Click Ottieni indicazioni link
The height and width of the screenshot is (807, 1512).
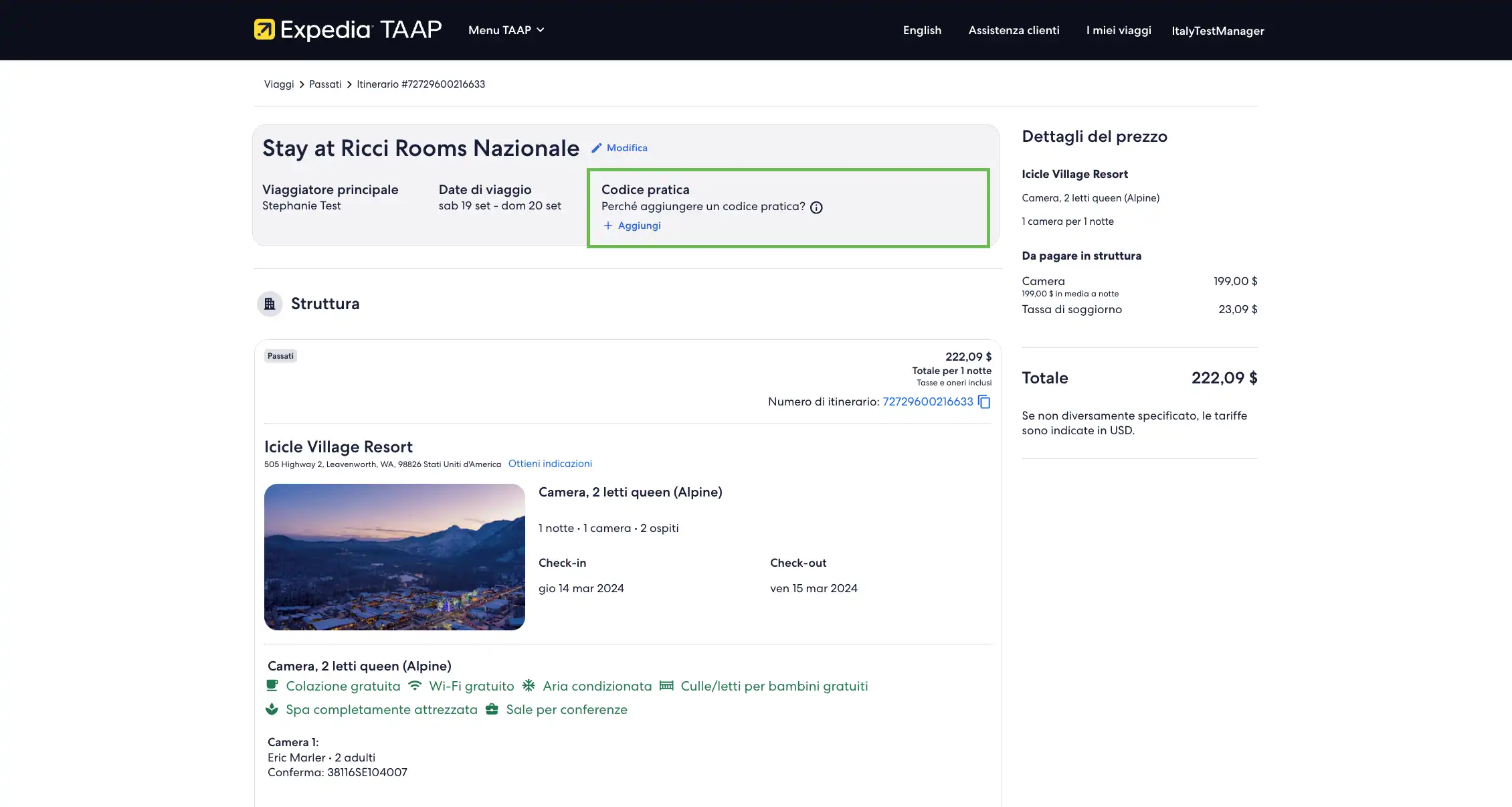click(550, 464)
